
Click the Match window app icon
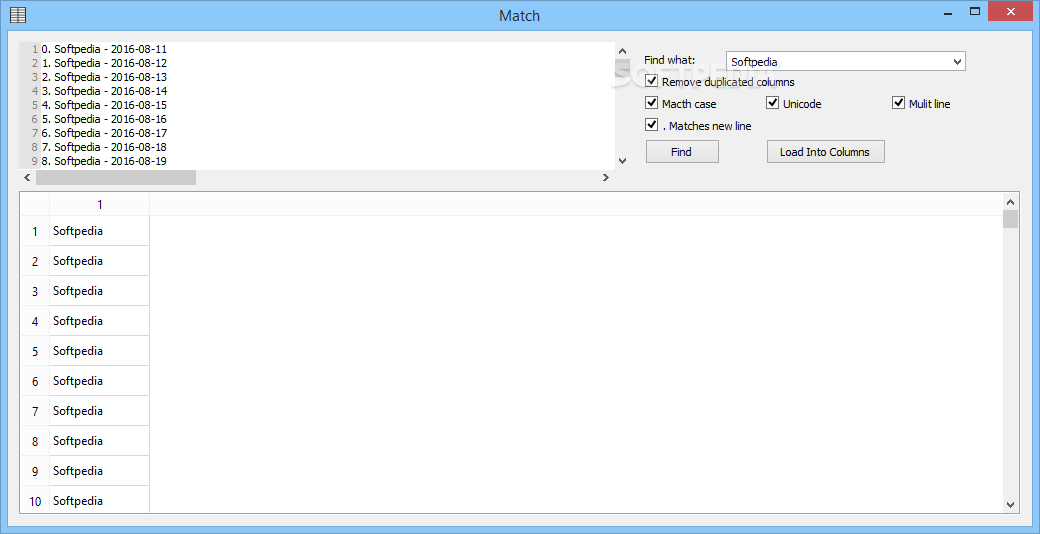(19, 14)
